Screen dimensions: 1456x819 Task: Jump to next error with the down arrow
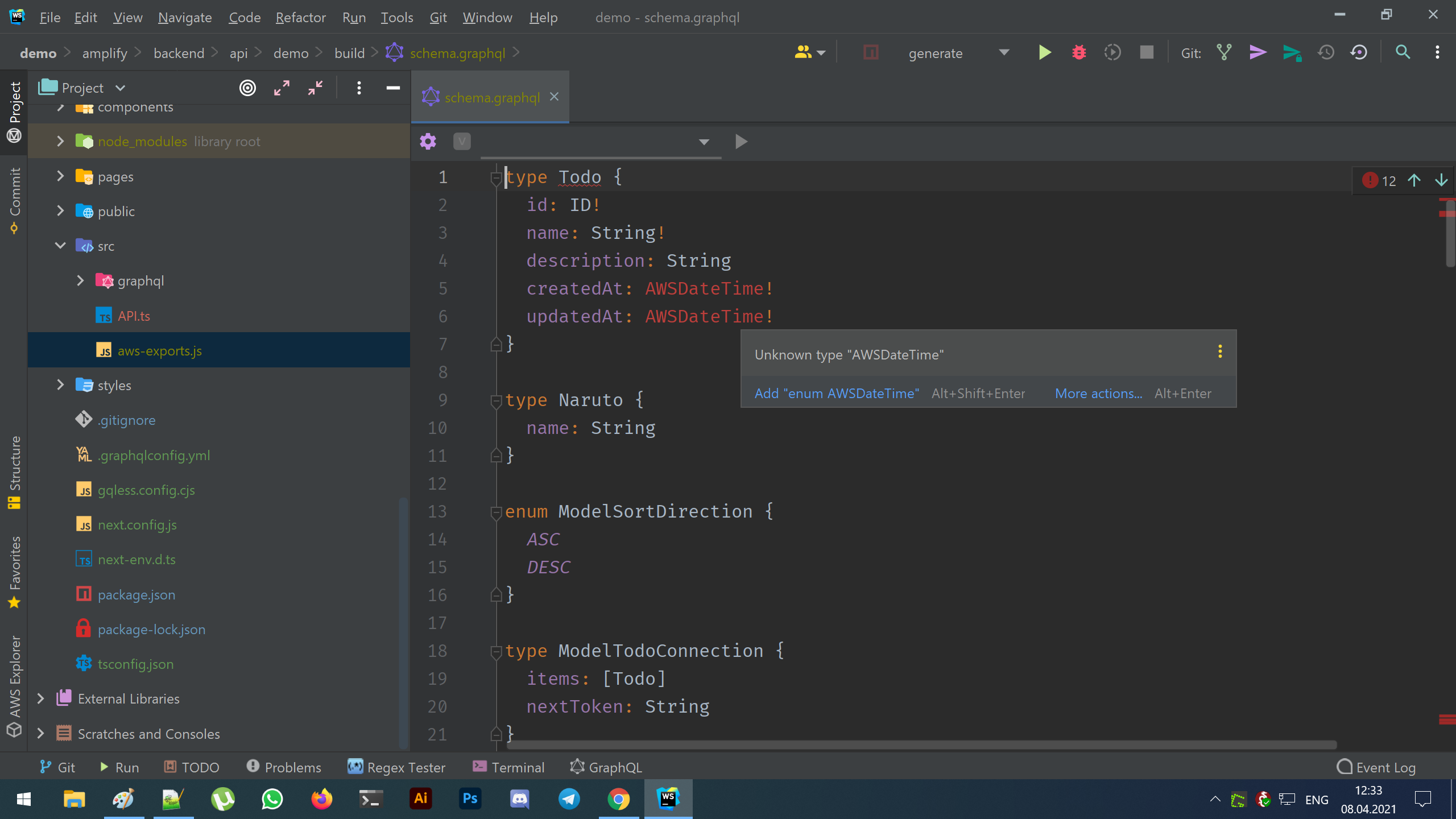[1441, 180]
